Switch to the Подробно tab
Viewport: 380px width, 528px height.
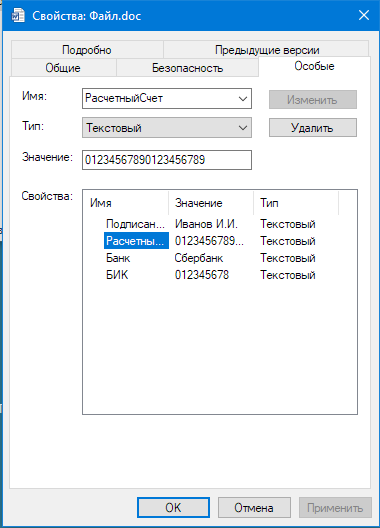click(x=87, y=50)
